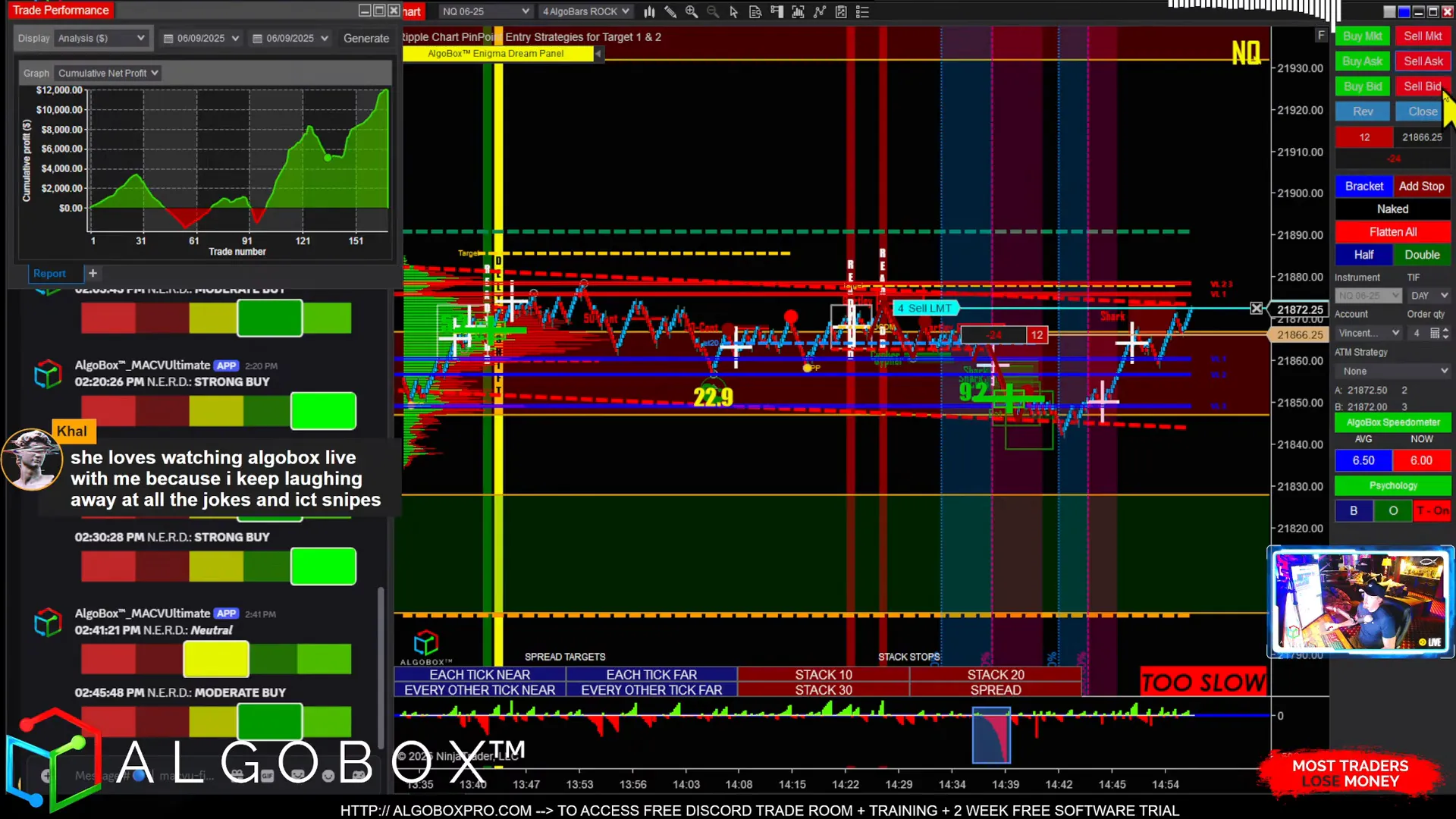This screenshot has width=1456, height=819.
Task: Open the 4 AlgoBars ROCK interval dropdown
Action: tap(585, 11)
